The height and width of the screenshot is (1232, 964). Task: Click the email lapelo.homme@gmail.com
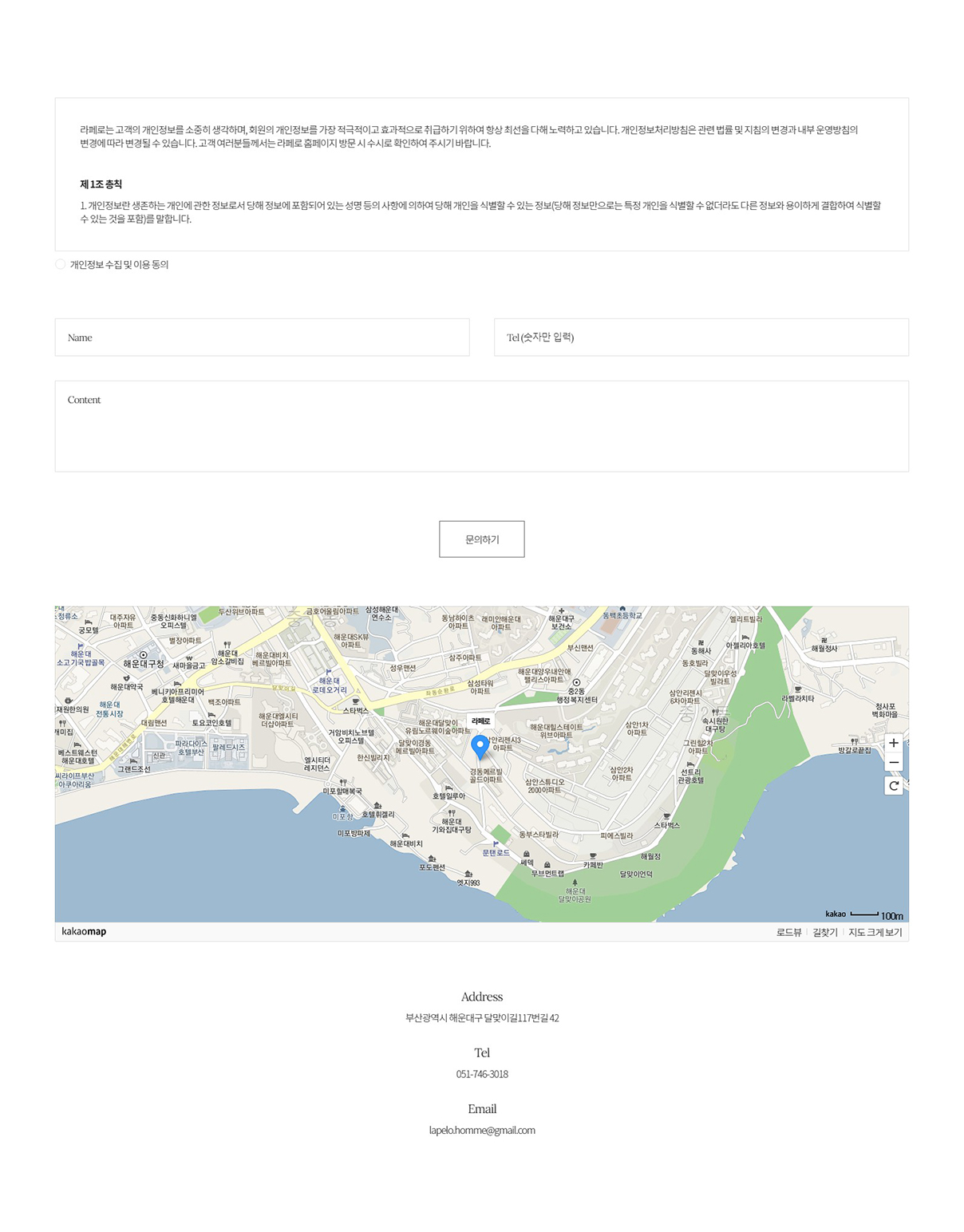[x=482, y=1130]
